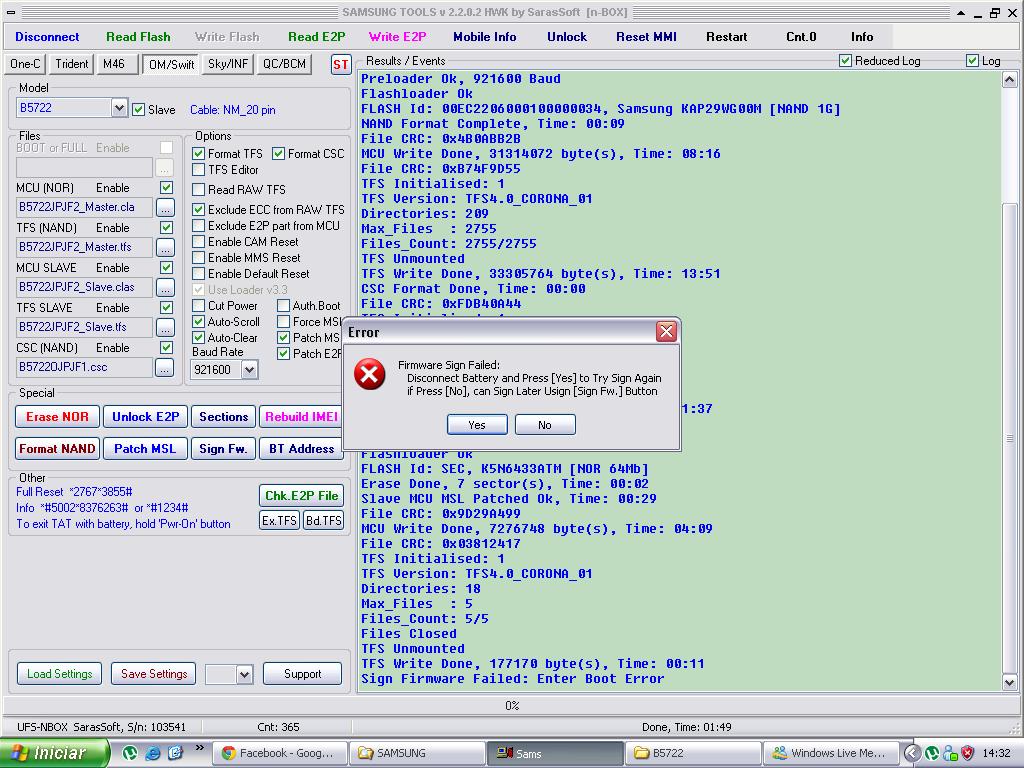Uncheck Format CSC option
1024x768 pixels.
(x=279, y=154)
